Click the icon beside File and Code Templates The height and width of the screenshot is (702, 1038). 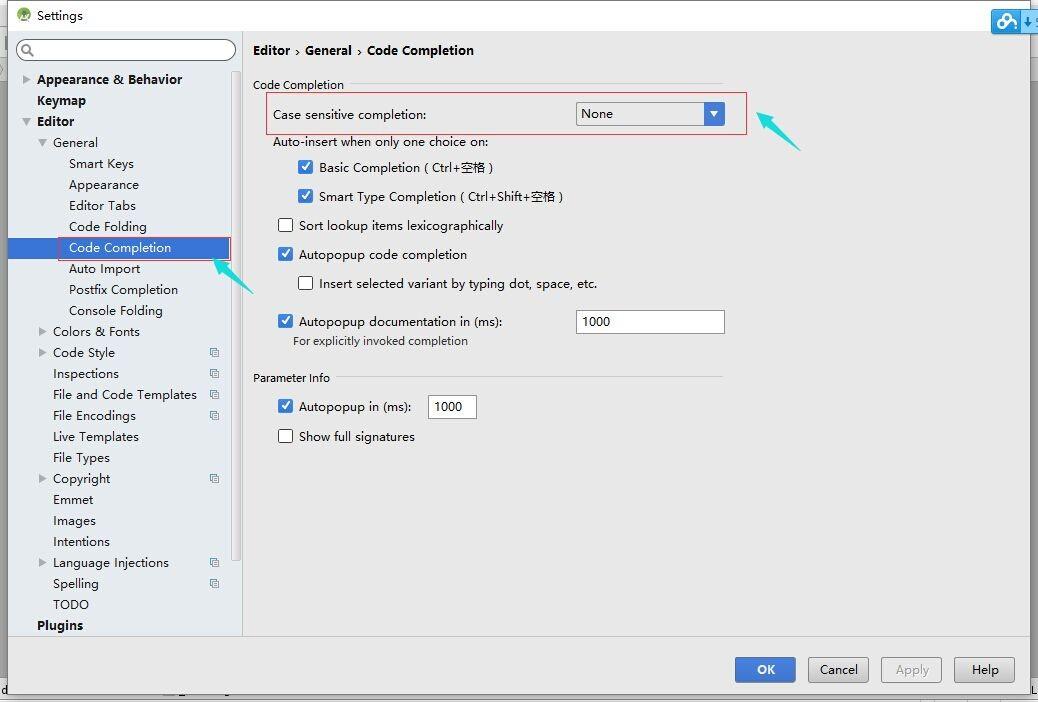pos(214,394)
